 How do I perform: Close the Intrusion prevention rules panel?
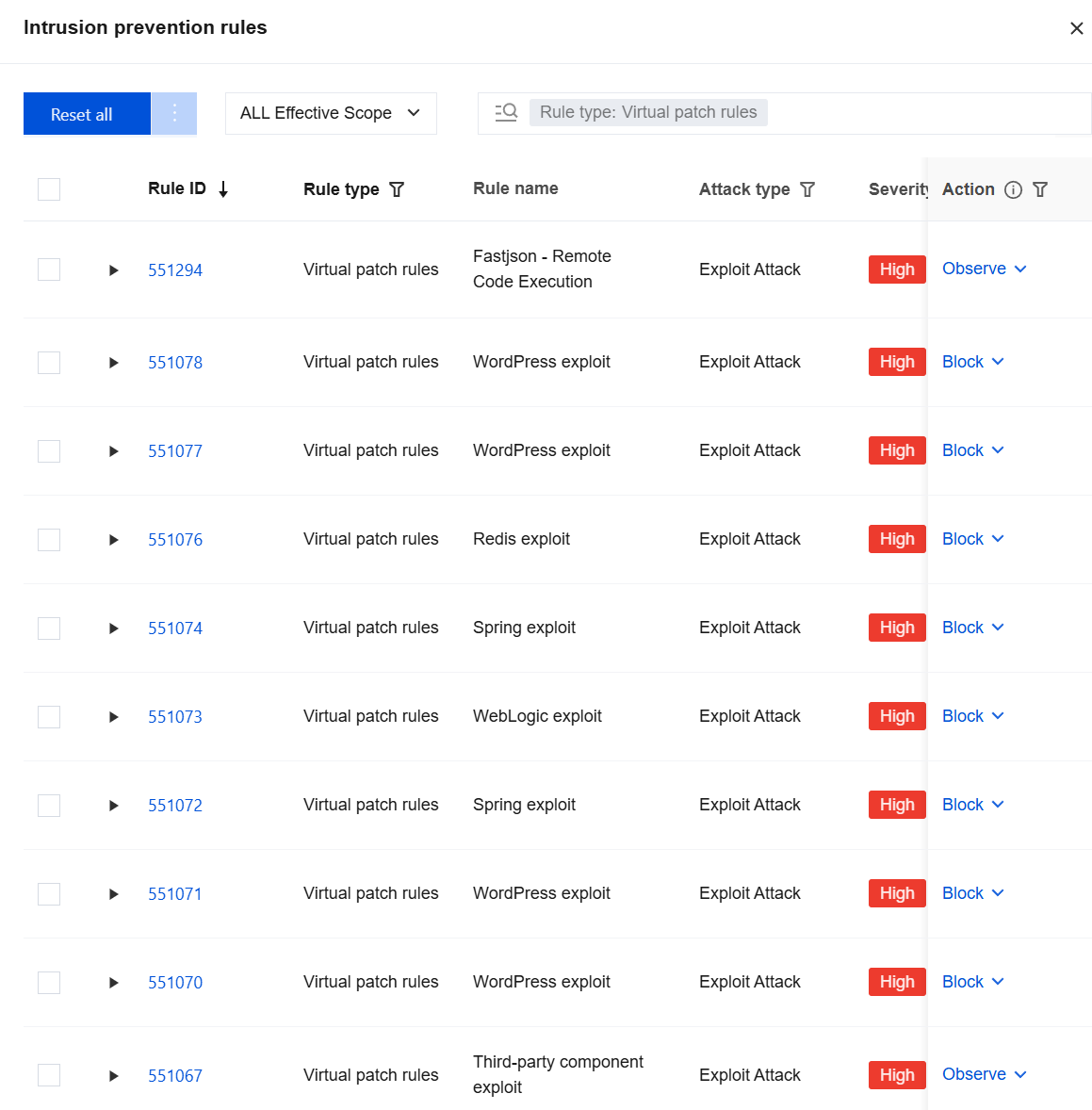coord(1076,28)
